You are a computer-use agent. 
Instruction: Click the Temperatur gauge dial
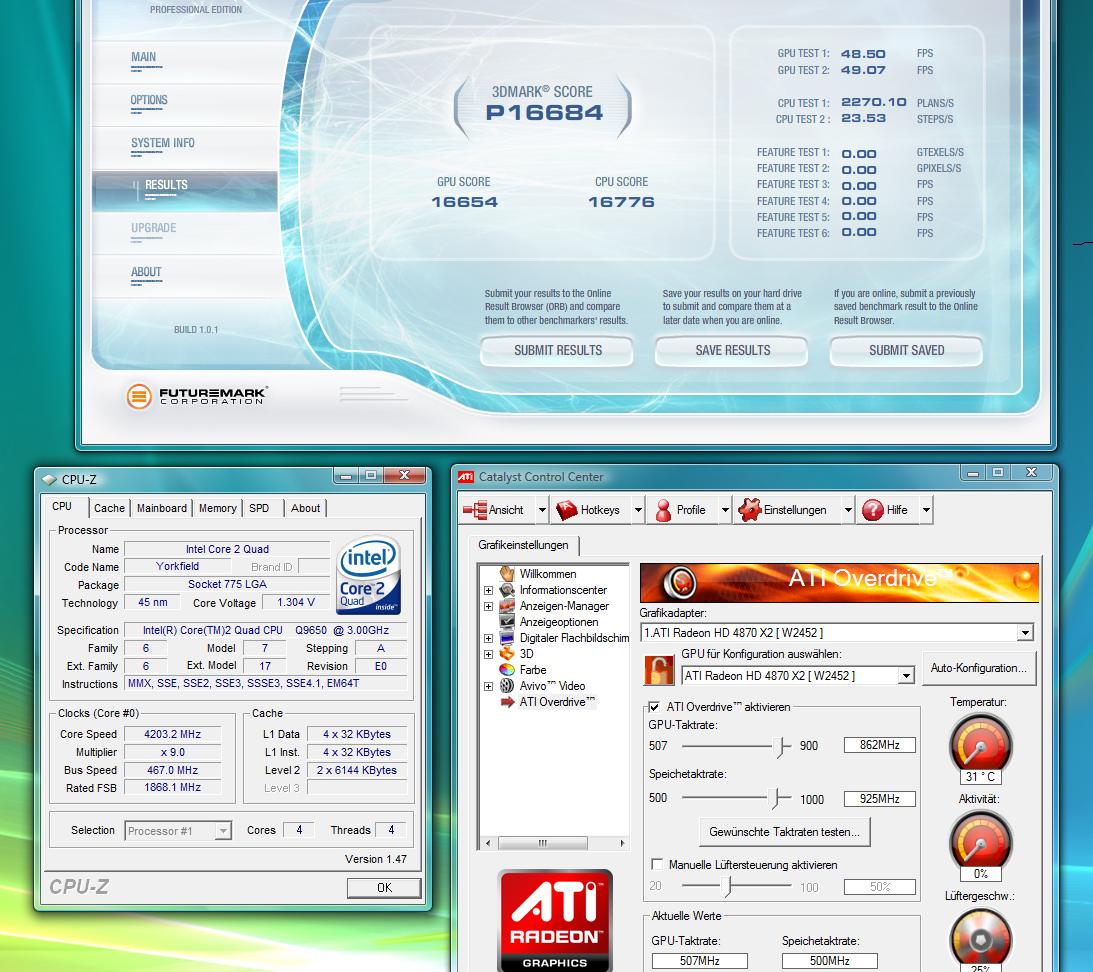tap(980, 743)
